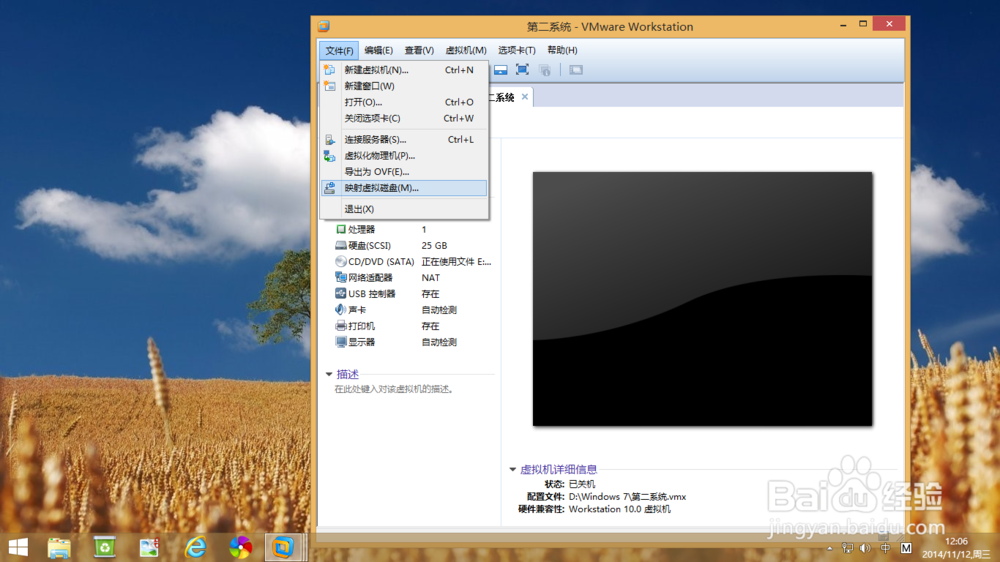Show hidden tray icons arrow
The height and width of the screenshot is (562, 1000).
click(830, 548)
